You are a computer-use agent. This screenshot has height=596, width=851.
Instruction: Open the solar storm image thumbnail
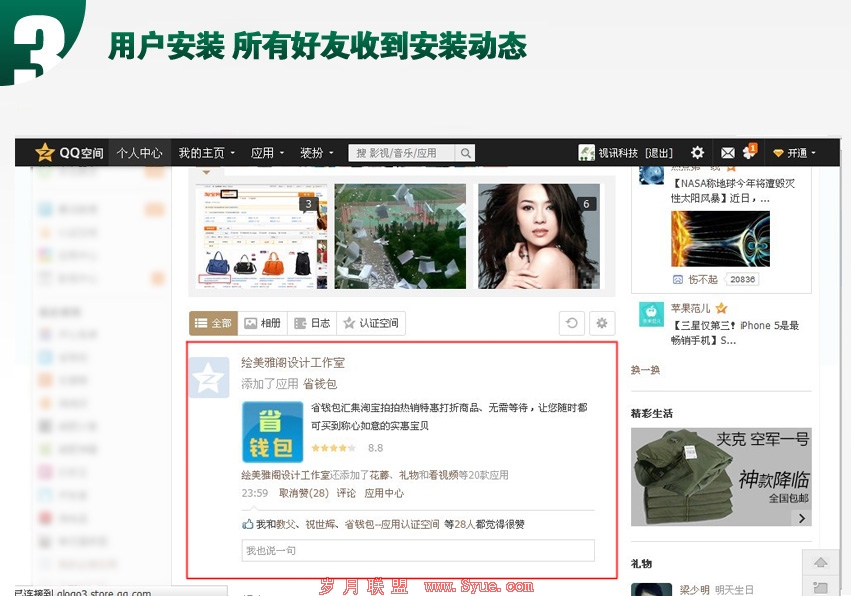point(720,239)
